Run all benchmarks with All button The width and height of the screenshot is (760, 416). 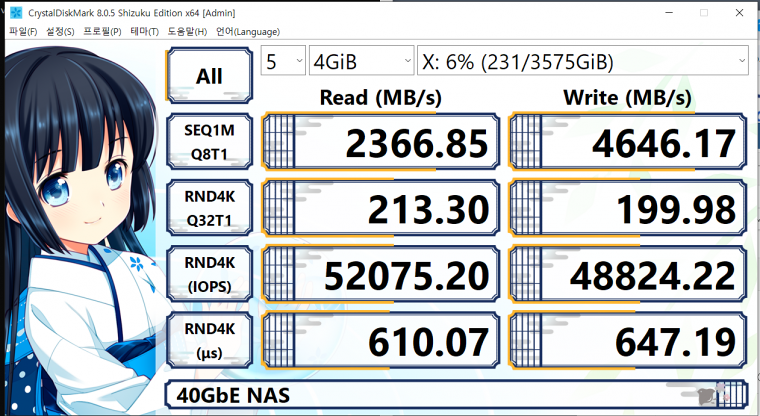point(209,75)
